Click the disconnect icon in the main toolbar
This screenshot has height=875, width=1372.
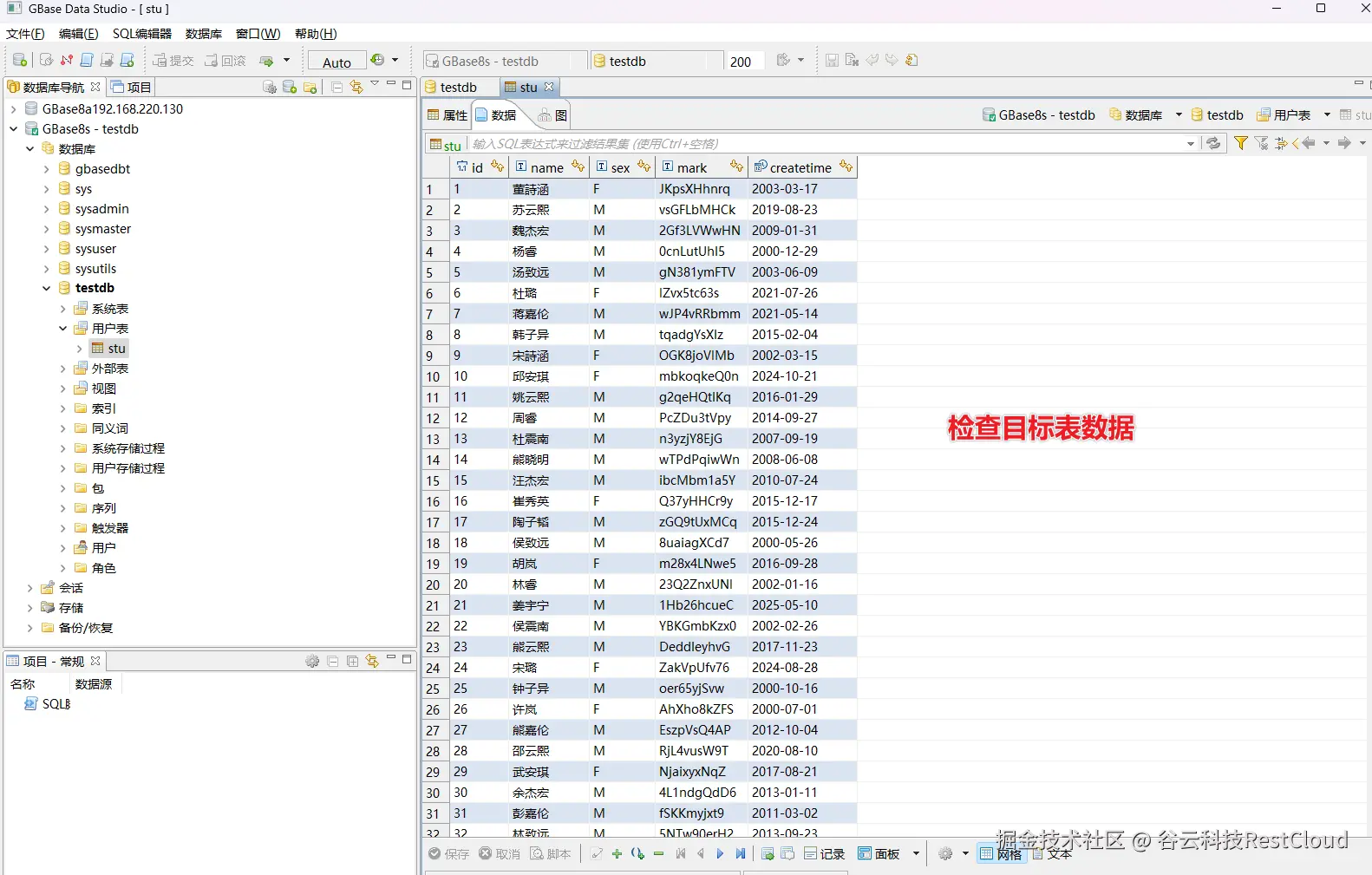point(67,61)
